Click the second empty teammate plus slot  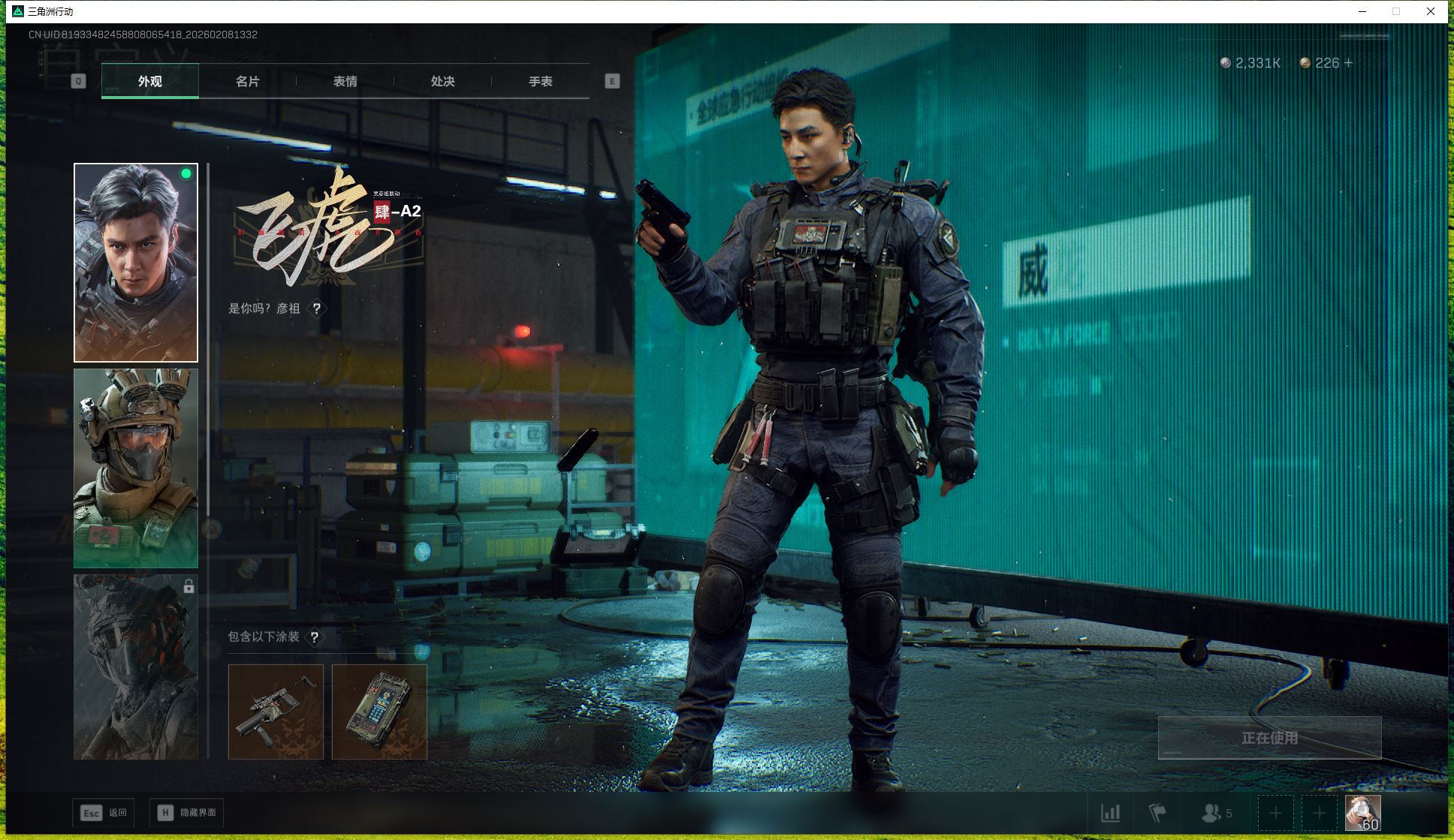[x=1319, y=813]
